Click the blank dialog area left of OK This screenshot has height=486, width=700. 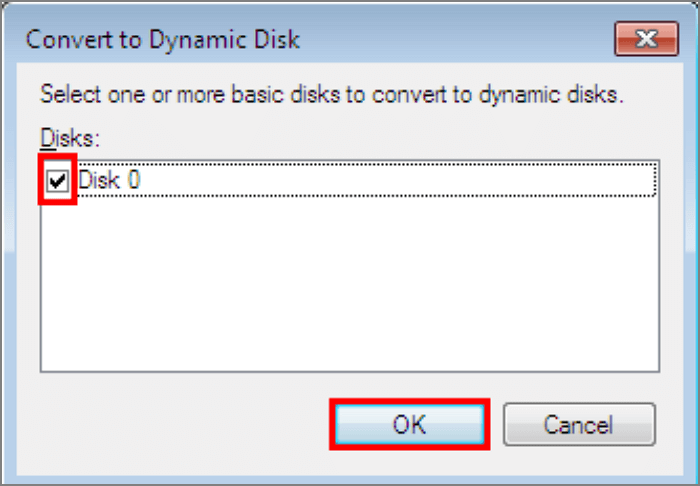point(180,424)
